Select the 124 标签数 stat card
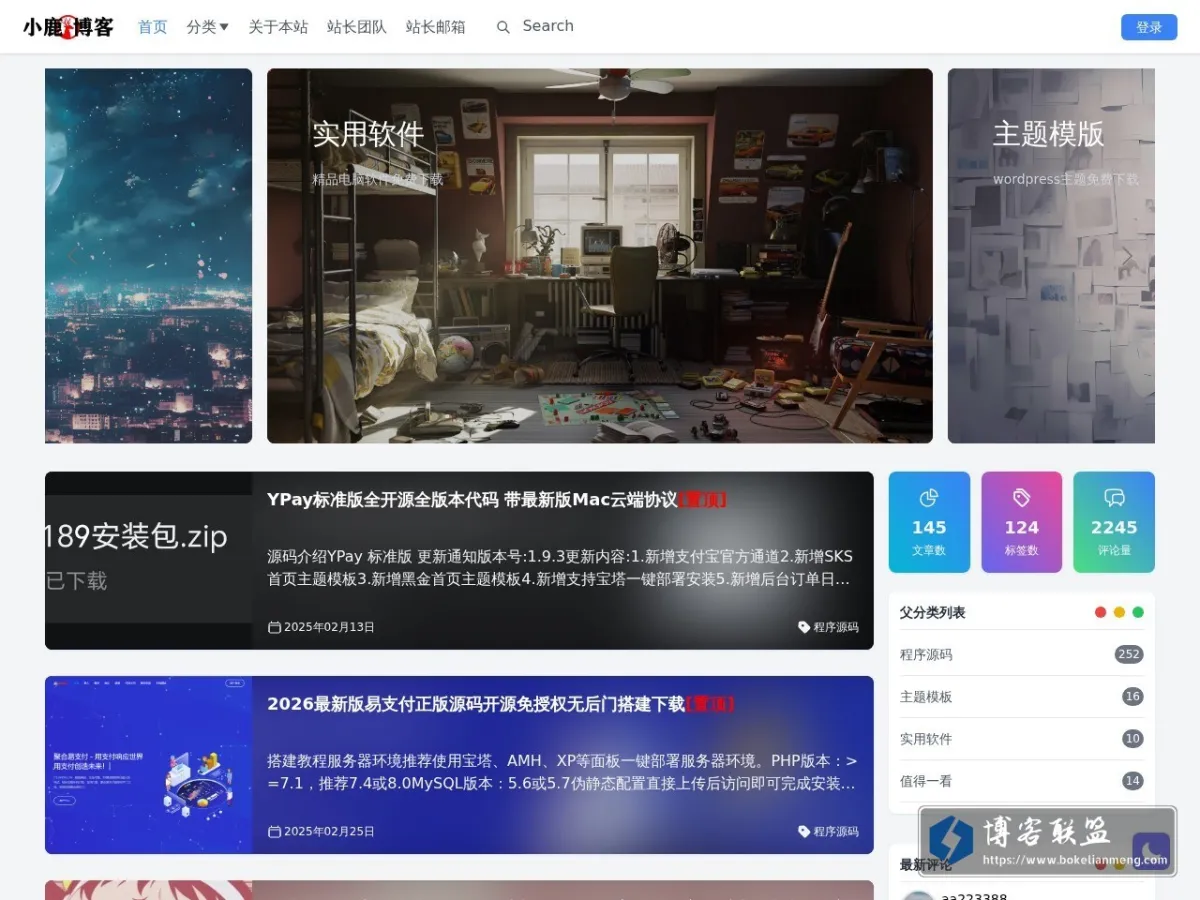 (x=1021, y=522)
